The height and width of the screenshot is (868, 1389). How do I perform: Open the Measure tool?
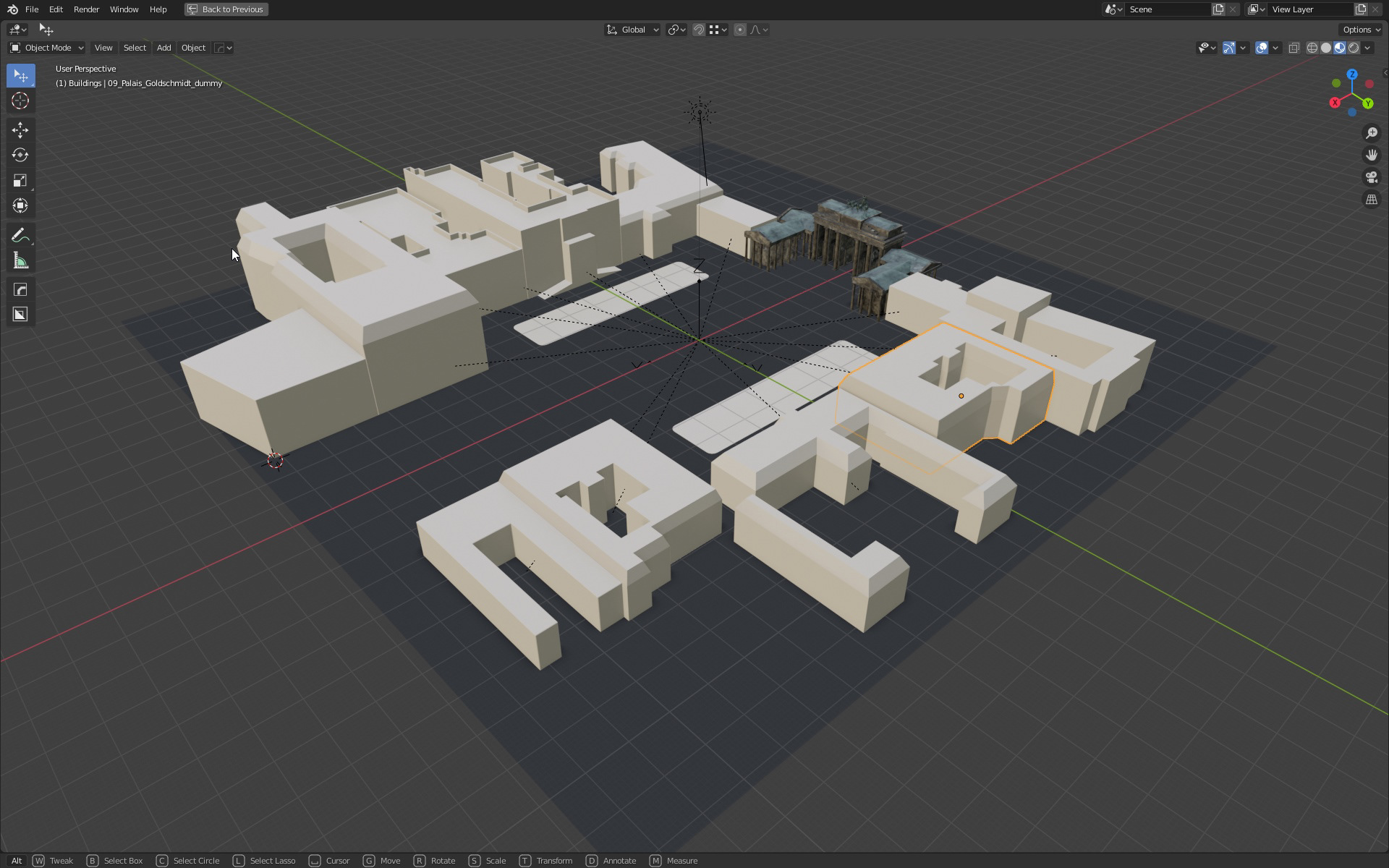pos(20,260)
